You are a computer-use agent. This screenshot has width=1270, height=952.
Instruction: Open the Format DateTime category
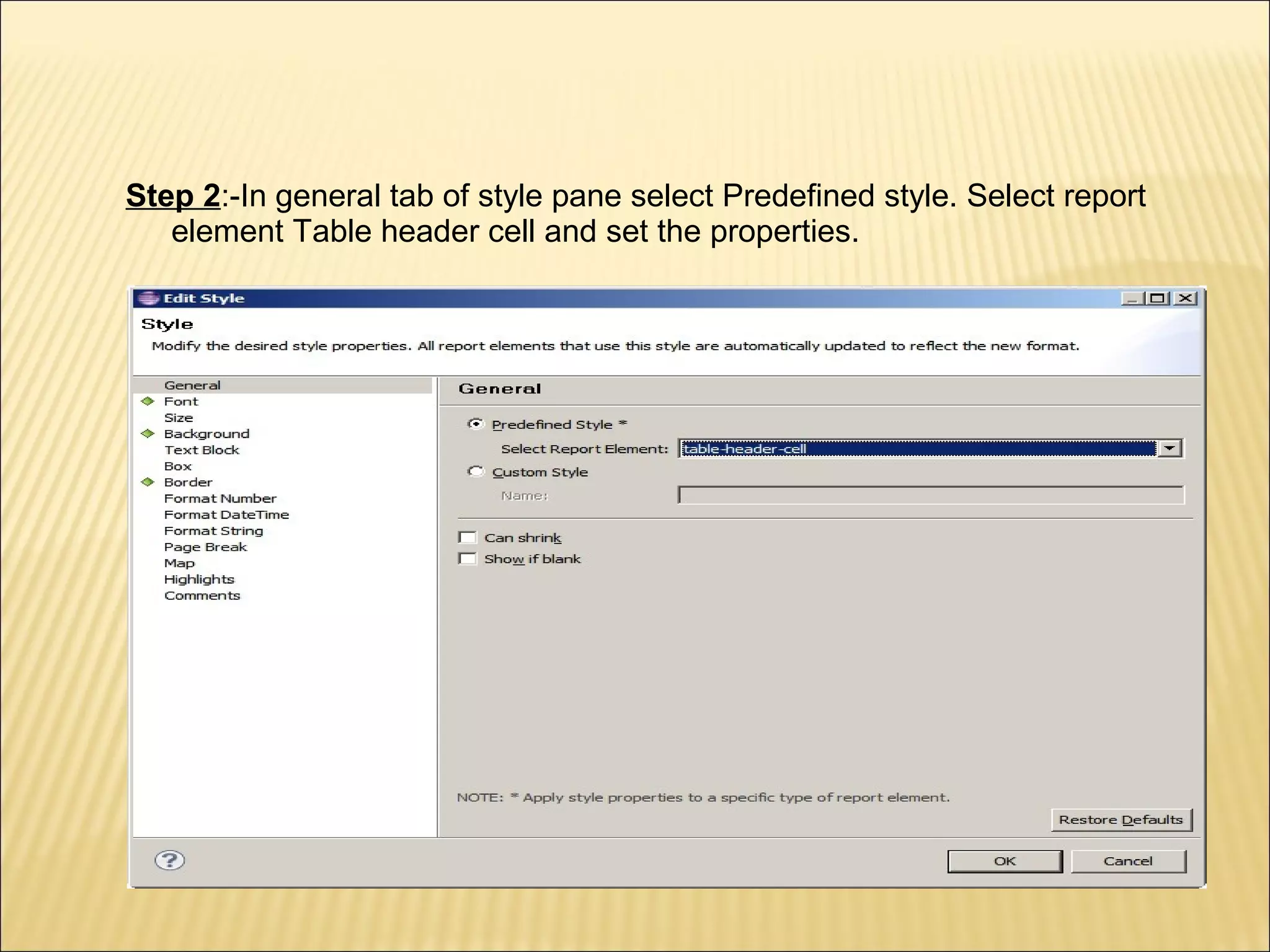click(226, 514)
